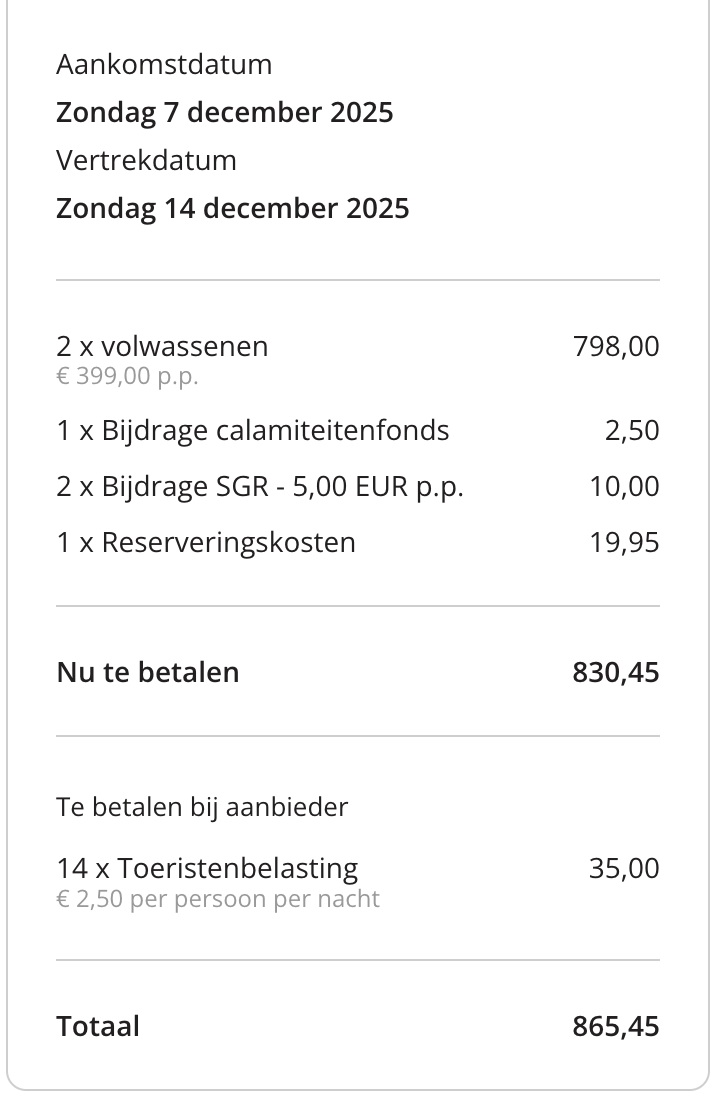
Task: Click the 19,95 reservation fee amount
Action: [624, 542]
